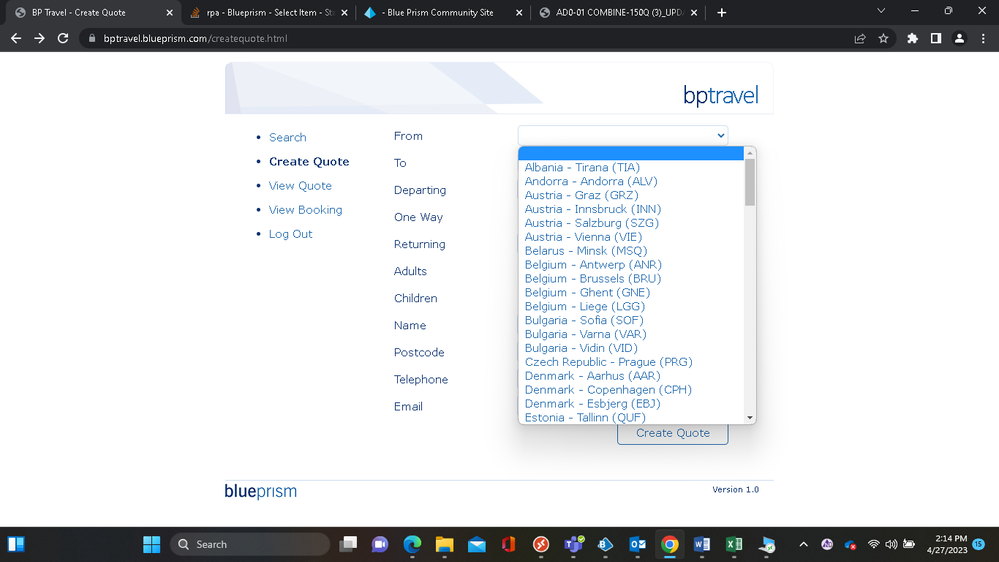The width and height of the screenshot is (999, 562).
Task: Choose Belgium - Antwerp (ANR)
Action: (631, 264)
